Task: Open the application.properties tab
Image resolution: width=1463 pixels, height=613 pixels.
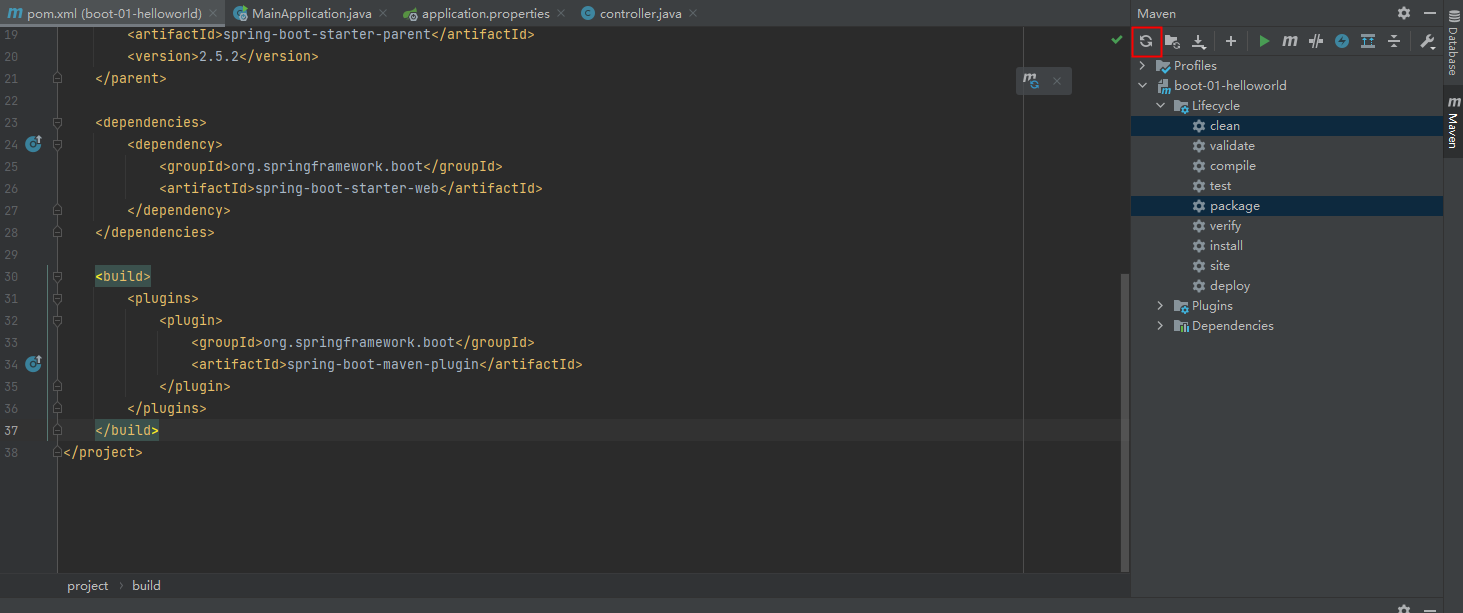Action: tap(485, 14)
